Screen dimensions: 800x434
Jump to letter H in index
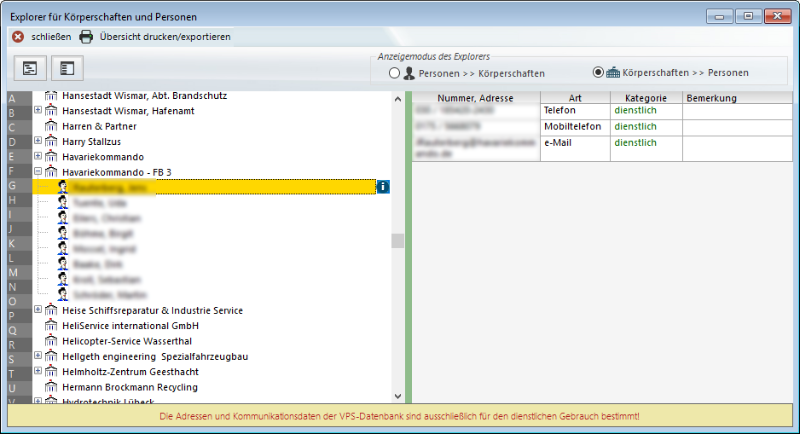tap(19, 200)
